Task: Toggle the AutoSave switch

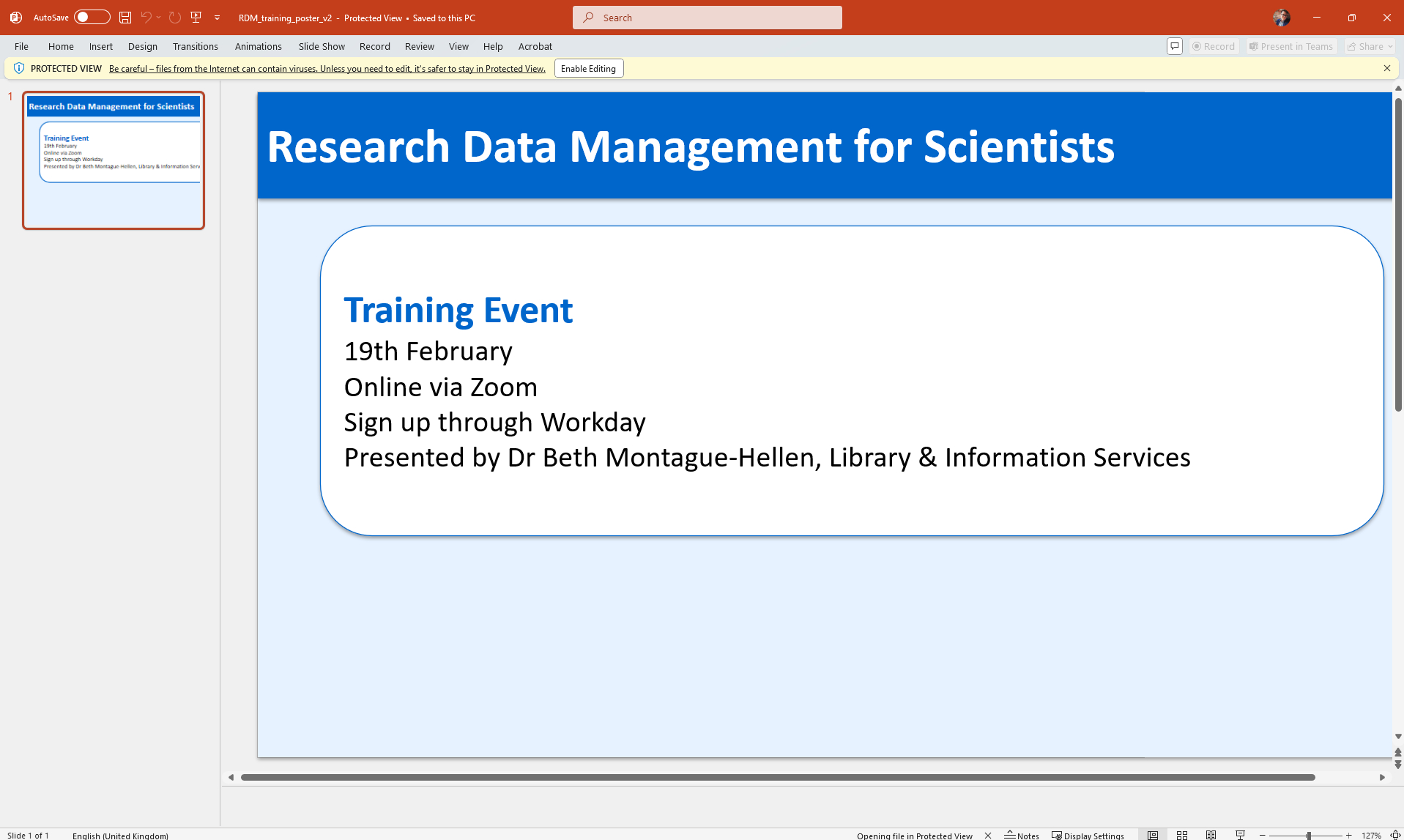Action: 92,18
